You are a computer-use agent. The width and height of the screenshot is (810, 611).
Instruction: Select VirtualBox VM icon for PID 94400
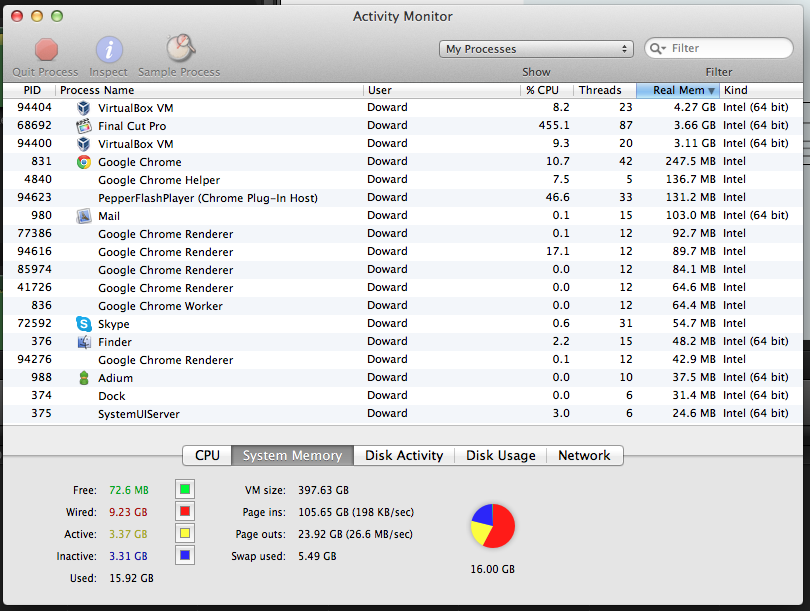[83, 144]
